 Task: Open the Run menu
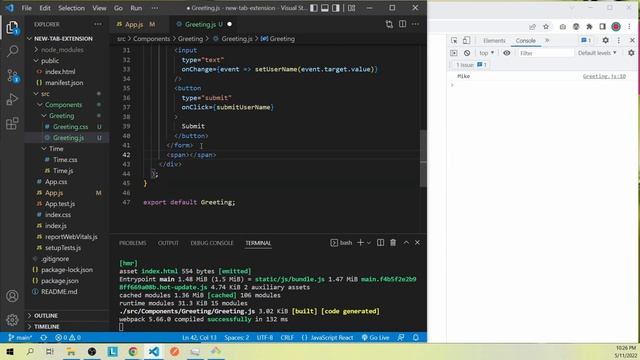point(136,8)
